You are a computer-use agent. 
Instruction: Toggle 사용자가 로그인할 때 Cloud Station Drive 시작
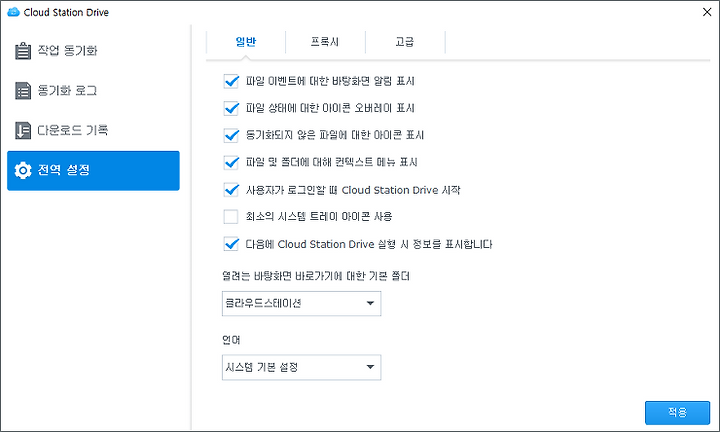(231, 190)
